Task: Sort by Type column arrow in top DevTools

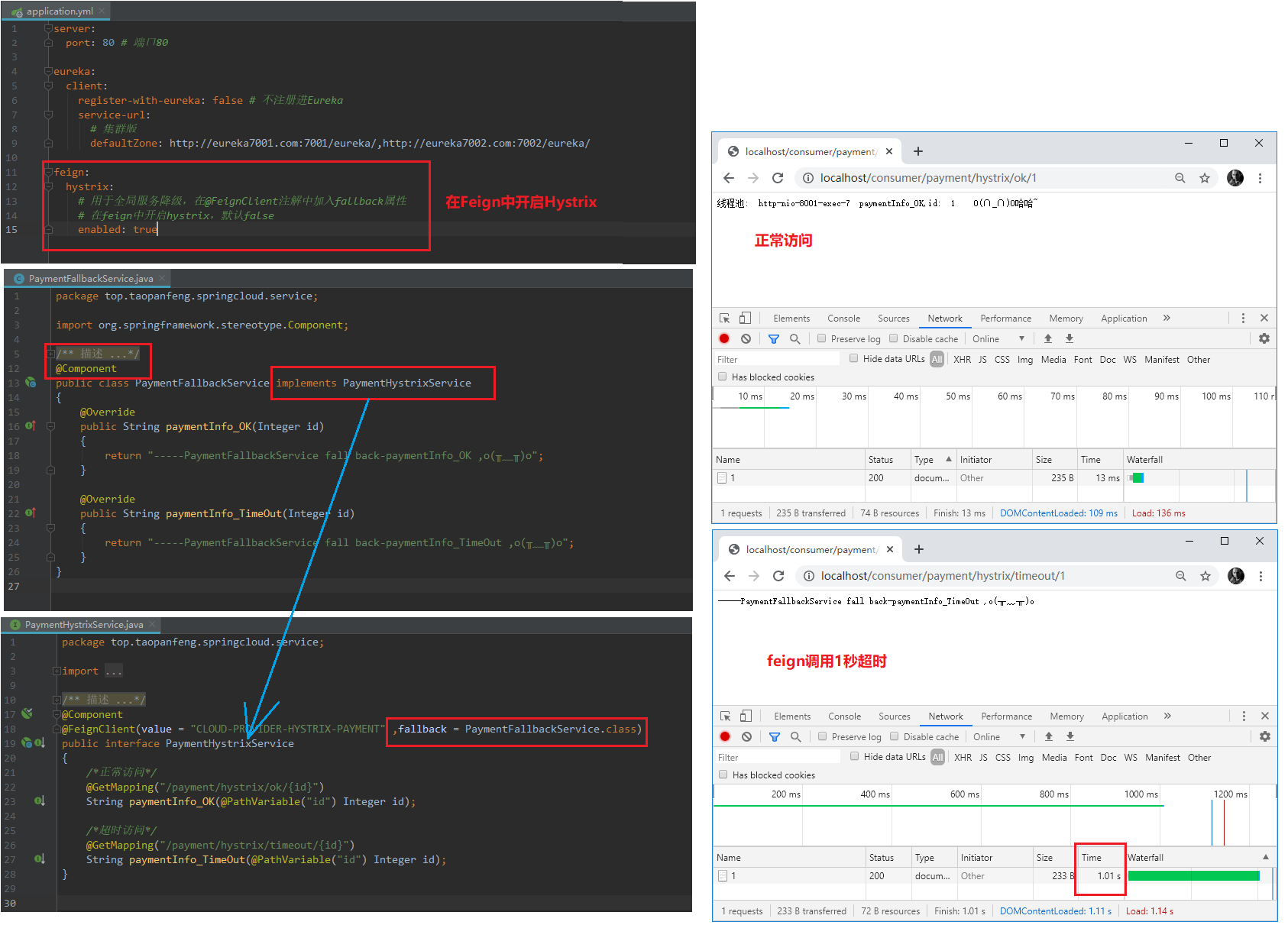Action: (949, 459)
